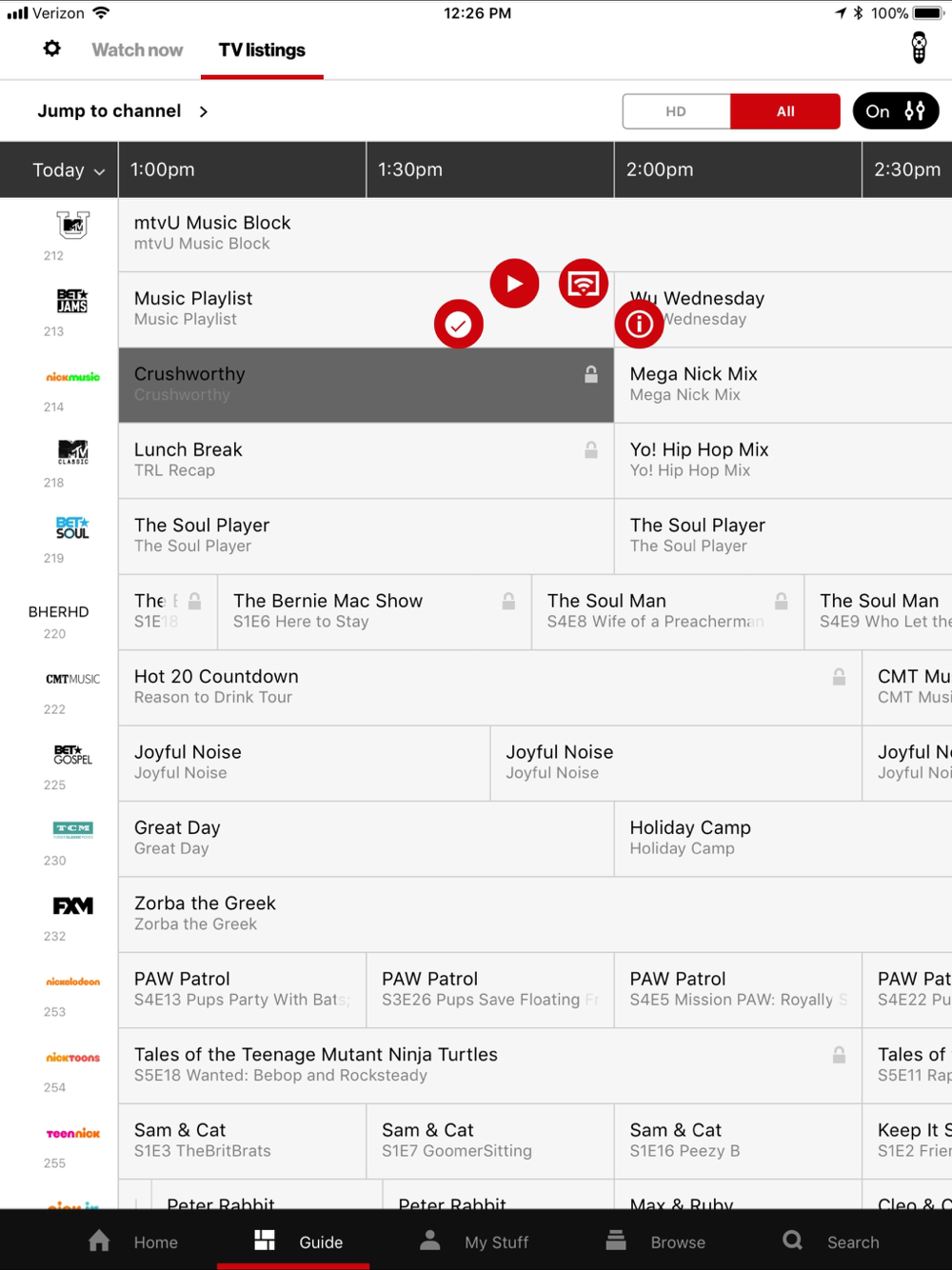Viewport: 952px width, 1270px height.
Task: Select TeenNick channel logo 255
Action: [72, 1133]
